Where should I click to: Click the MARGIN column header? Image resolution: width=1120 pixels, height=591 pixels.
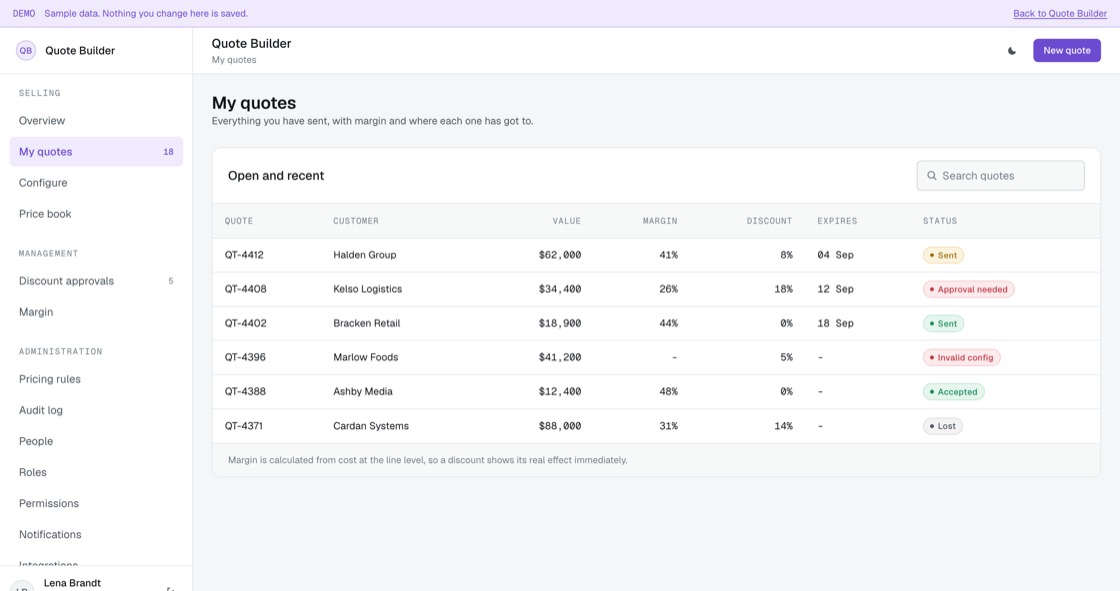tap(660, 221)
